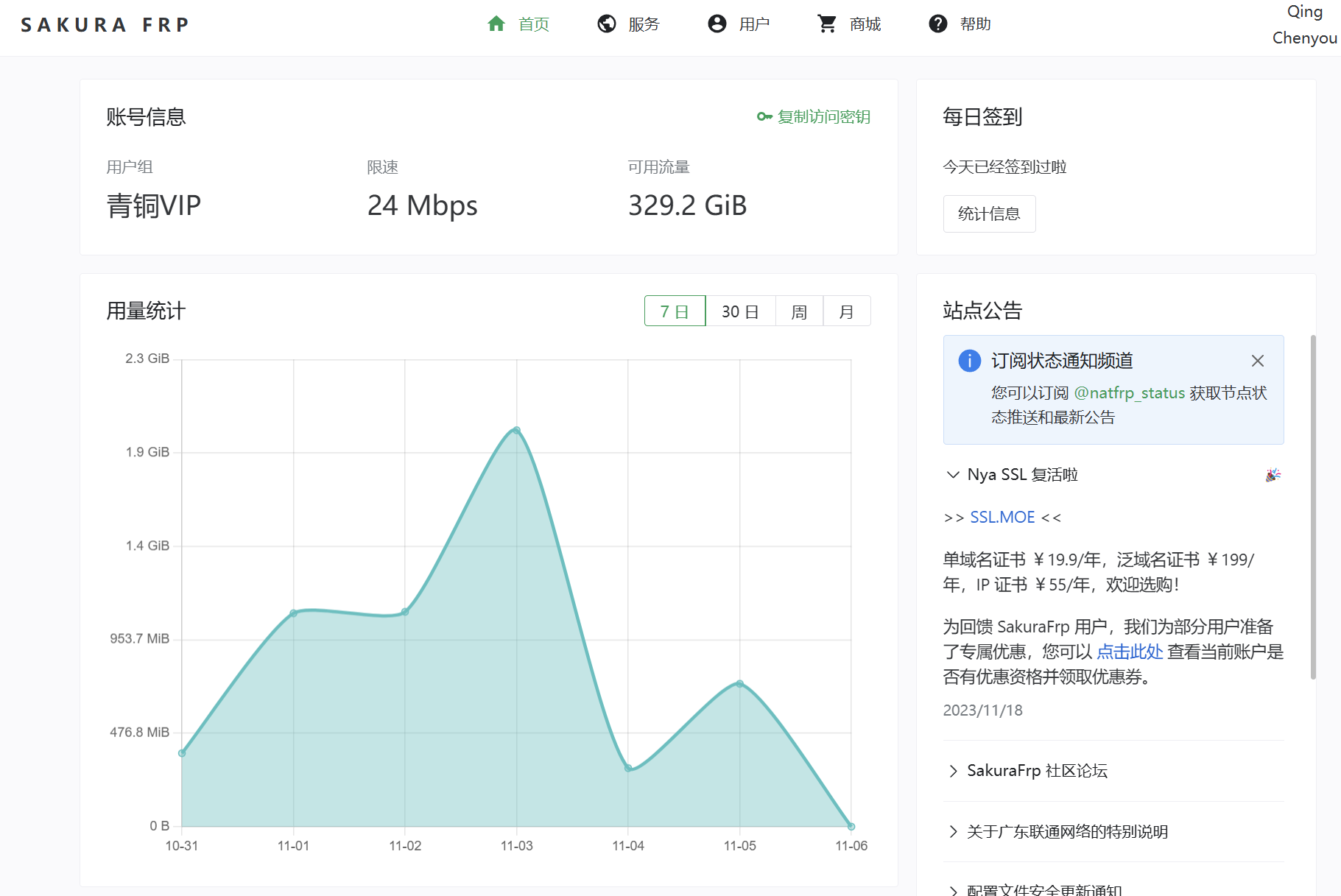The height and width of the screenshot is (896, 1341).
Task: Open the 帮助 menu
Action: 976,24
